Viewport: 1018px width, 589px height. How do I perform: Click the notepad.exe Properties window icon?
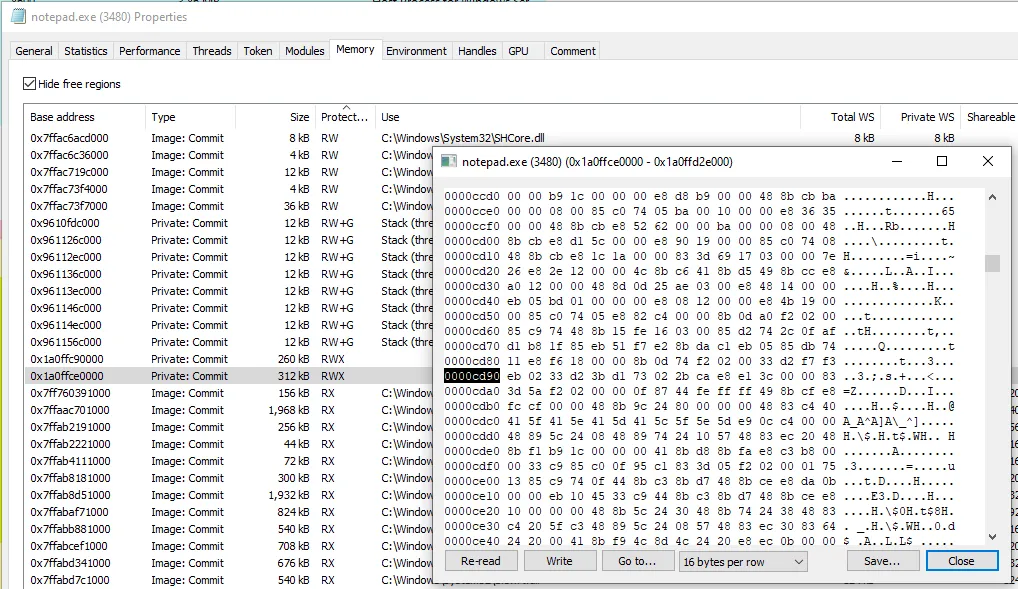pyautogui.click(x=18, y=16)
